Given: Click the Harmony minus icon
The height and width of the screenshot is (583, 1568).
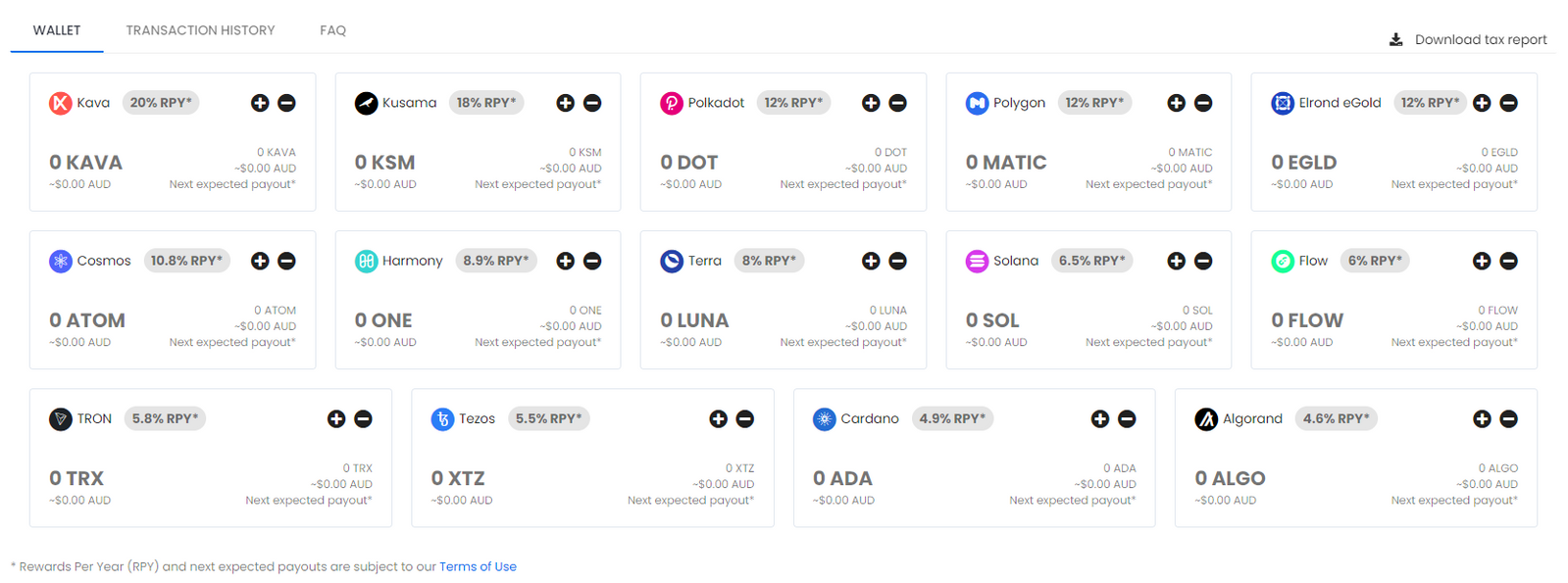Looking at the screenshot, I should 592,261.
